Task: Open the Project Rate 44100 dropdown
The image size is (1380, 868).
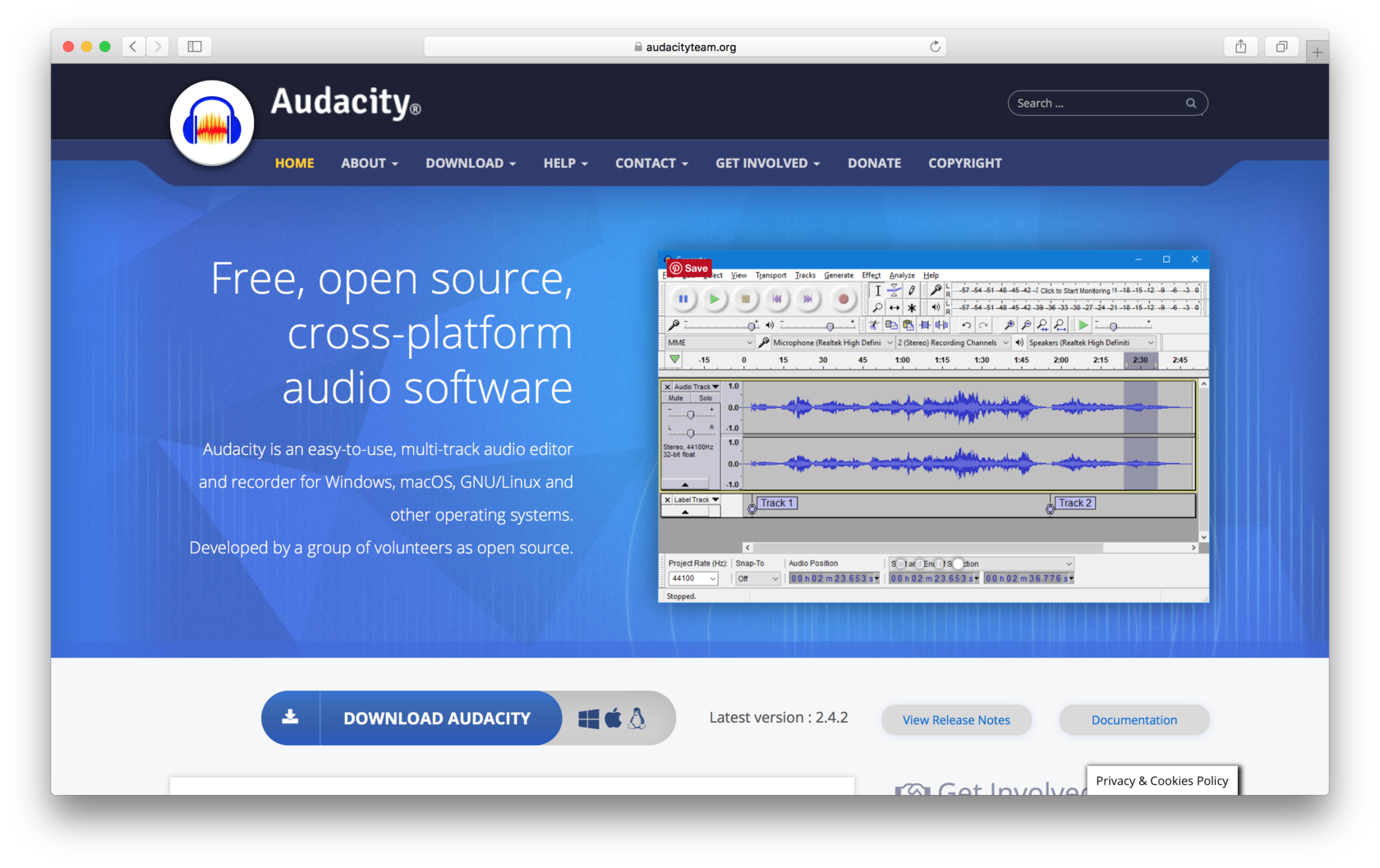Action: (692, 579)
